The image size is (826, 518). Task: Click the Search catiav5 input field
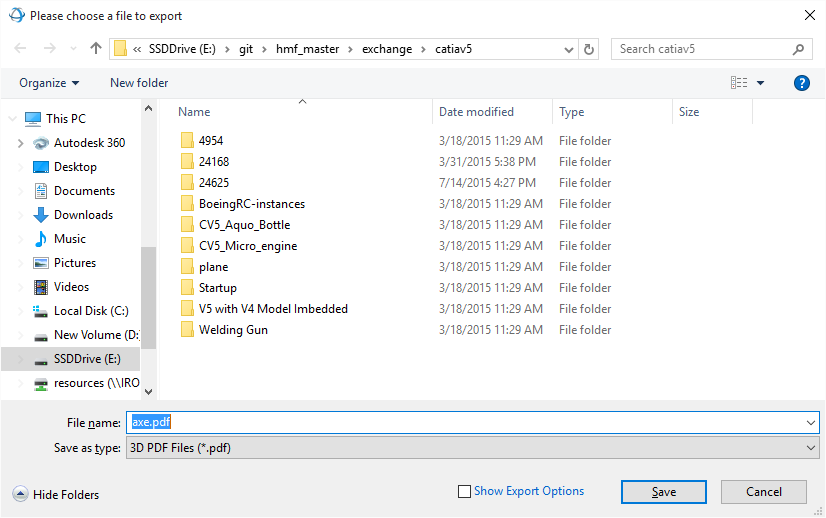pyautogui.click(x=700, y=49)
